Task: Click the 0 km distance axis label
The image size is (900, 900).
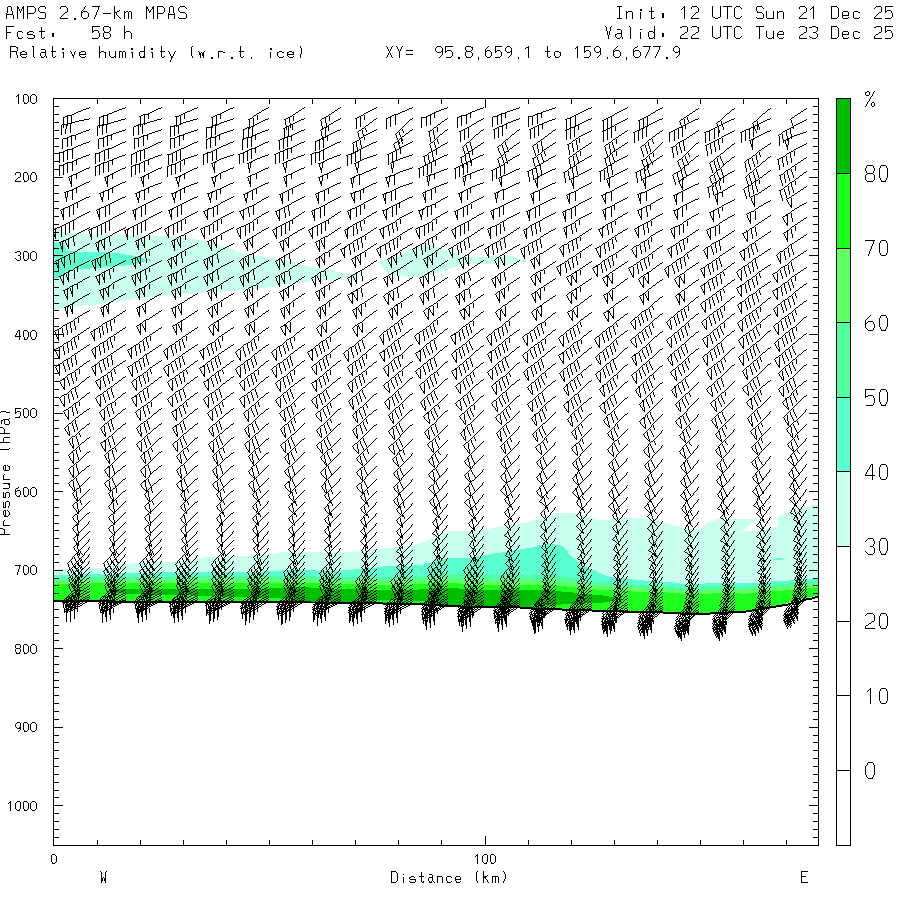Action: coord(54,859)
